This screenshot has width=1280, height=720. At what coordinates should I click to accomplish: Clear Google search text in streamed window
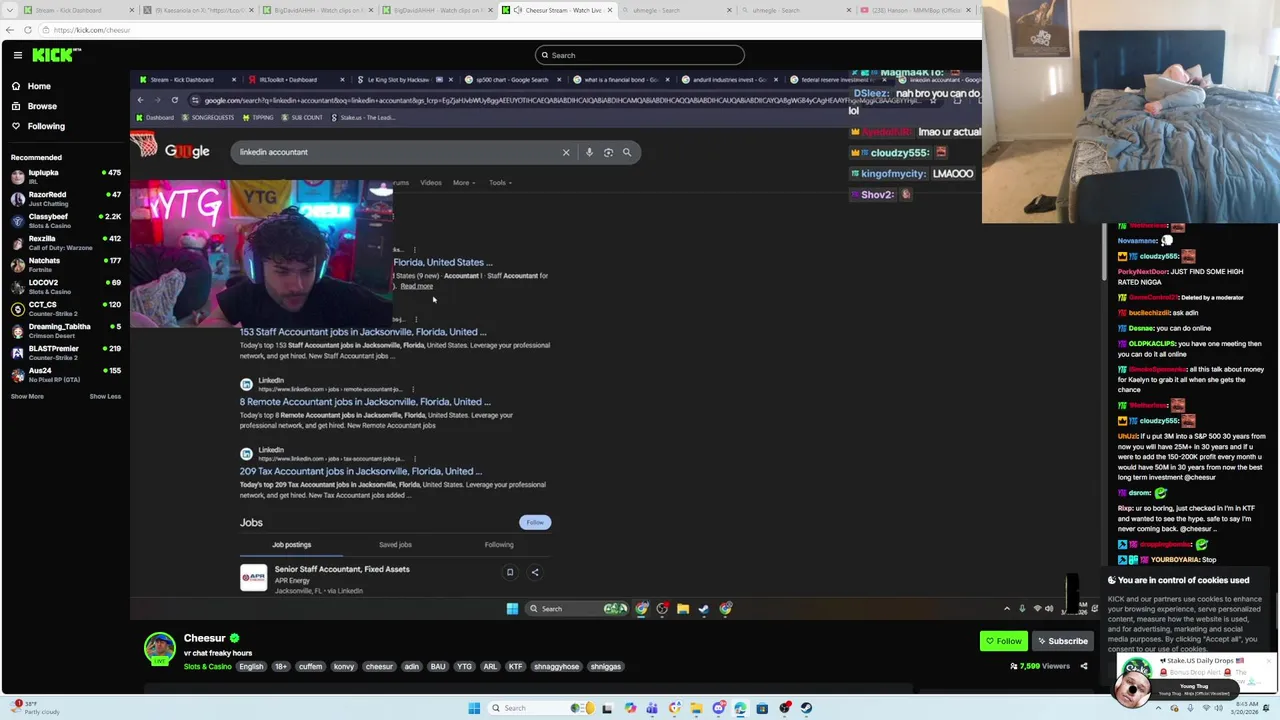click(x=566, y=152)
